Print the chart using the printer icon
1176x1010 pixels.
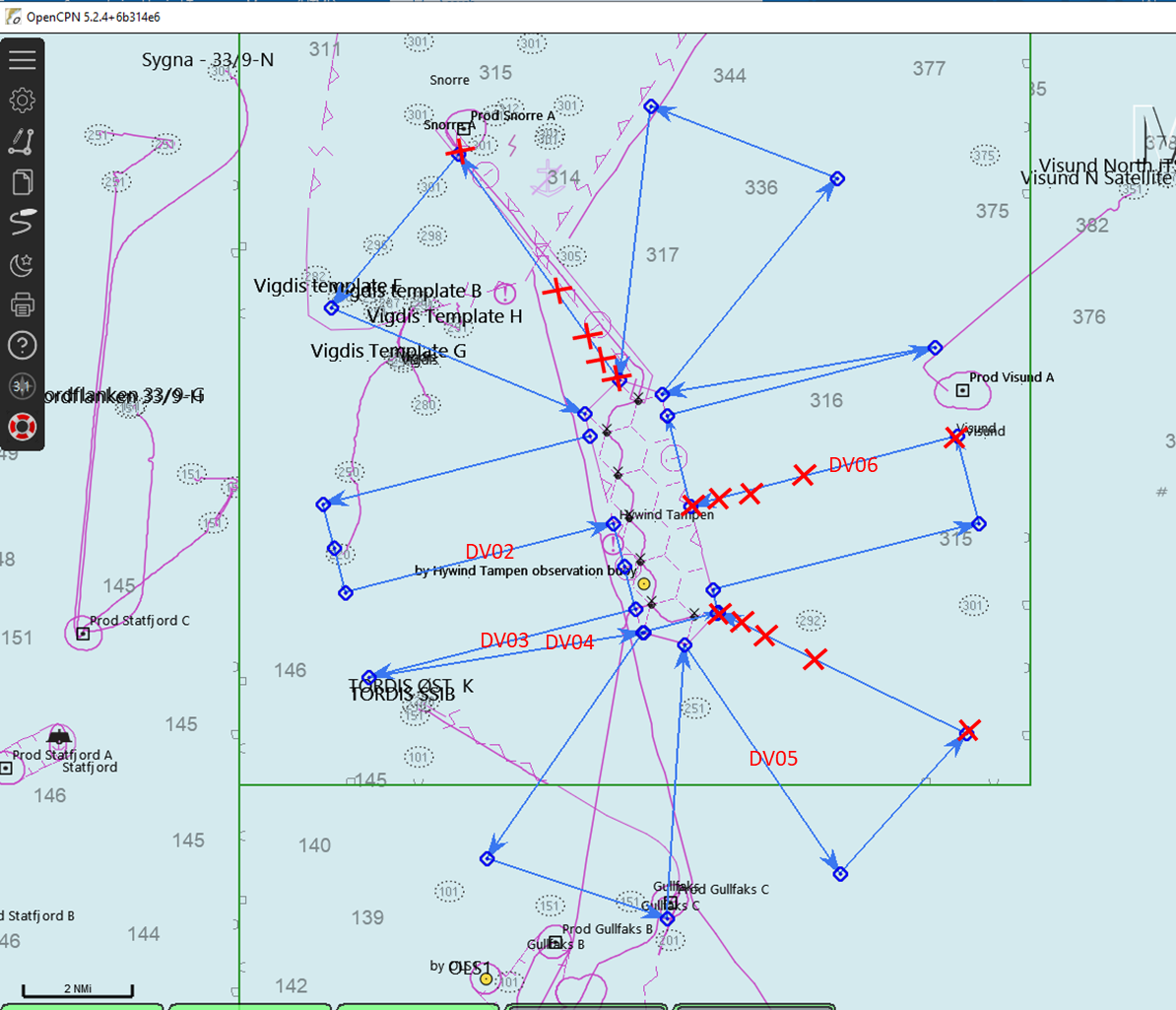pos(22,304)
